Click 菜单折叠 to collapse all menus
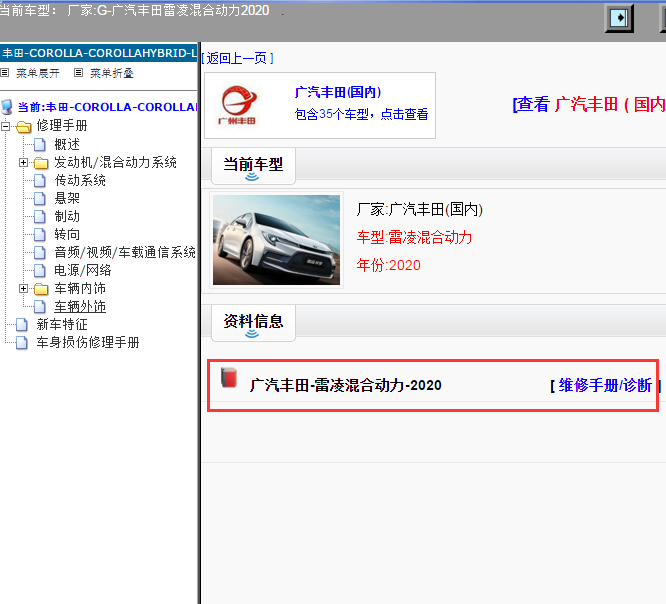666x604 pixels. coord(110,73)
